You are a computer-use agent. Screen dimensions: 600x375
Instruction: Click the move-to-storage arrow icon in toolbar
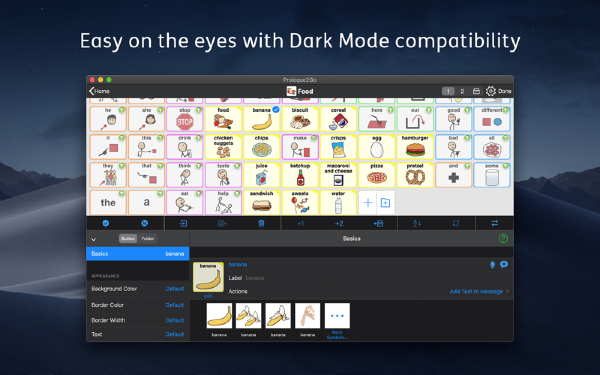378,223
